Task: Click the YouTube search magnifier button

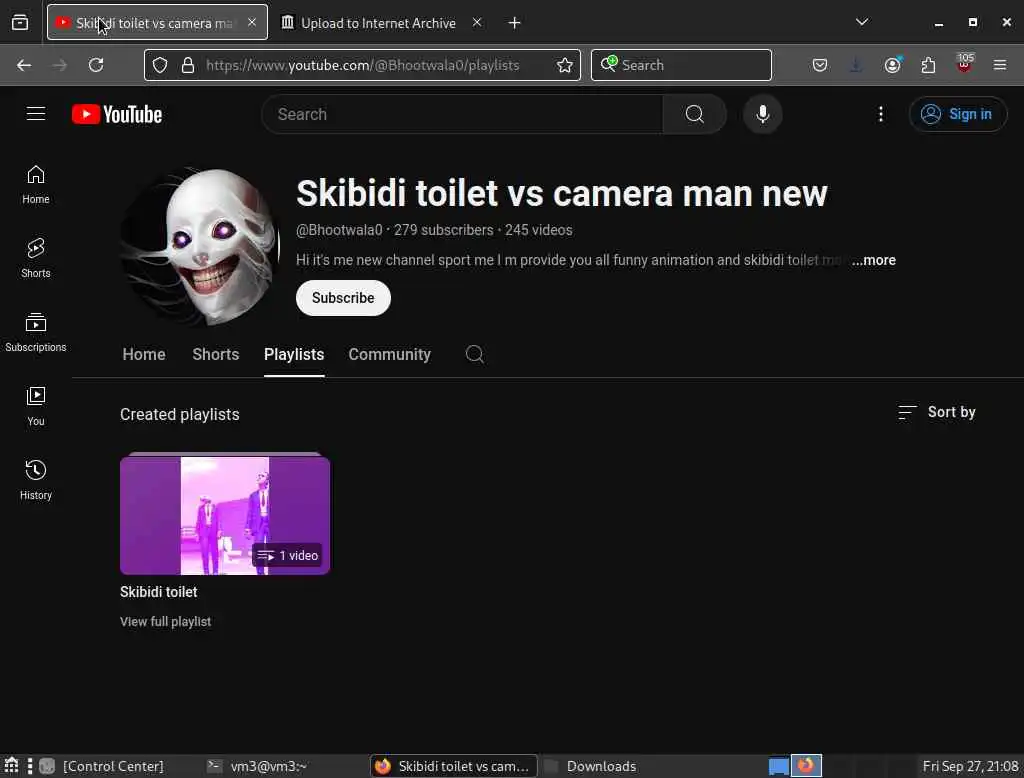Action: [x=694, y=114]
